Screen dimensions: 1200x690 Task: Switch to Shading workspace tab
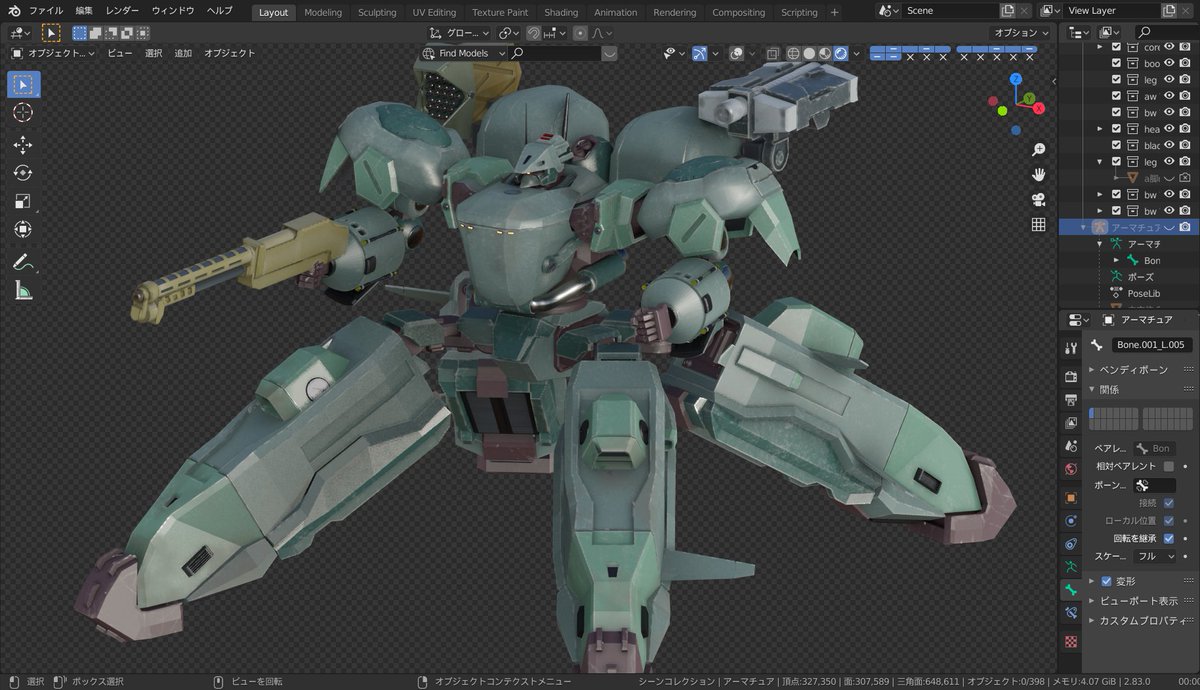click(x=561, y=12)
